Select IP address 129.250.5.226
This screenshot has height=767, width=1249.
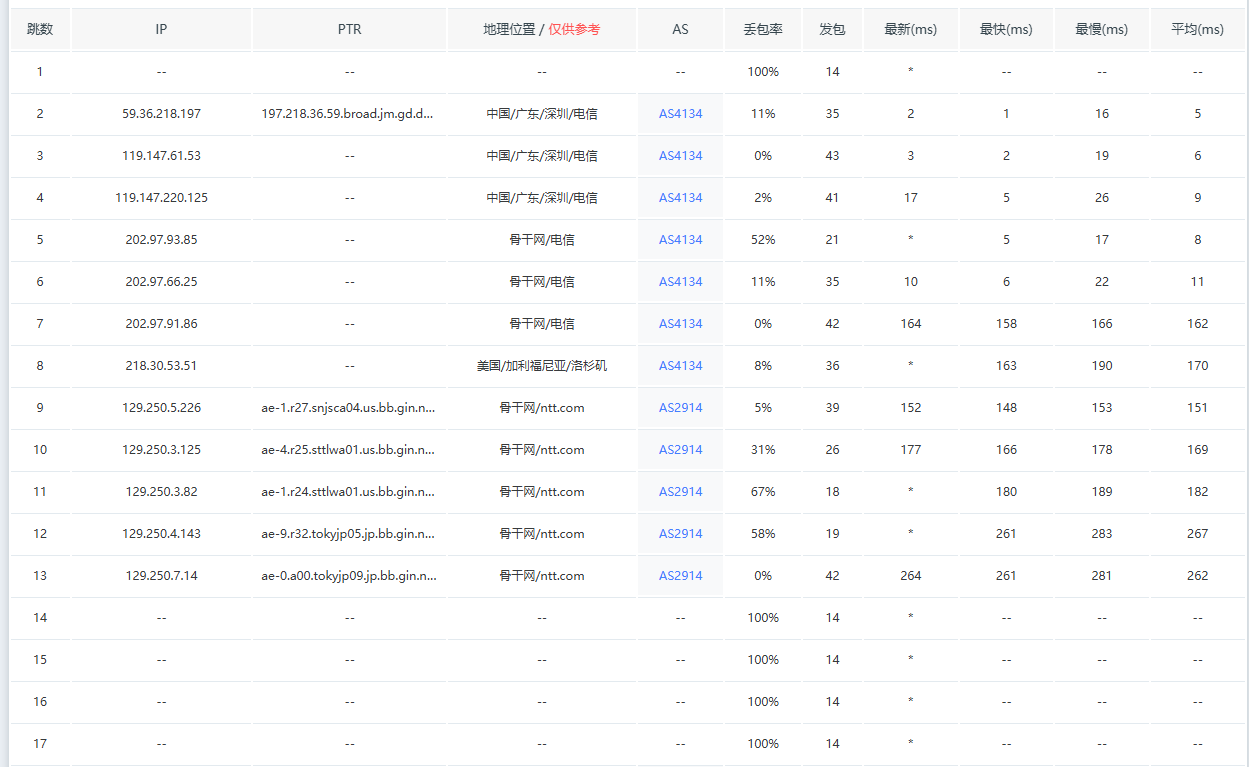[161, 408]
